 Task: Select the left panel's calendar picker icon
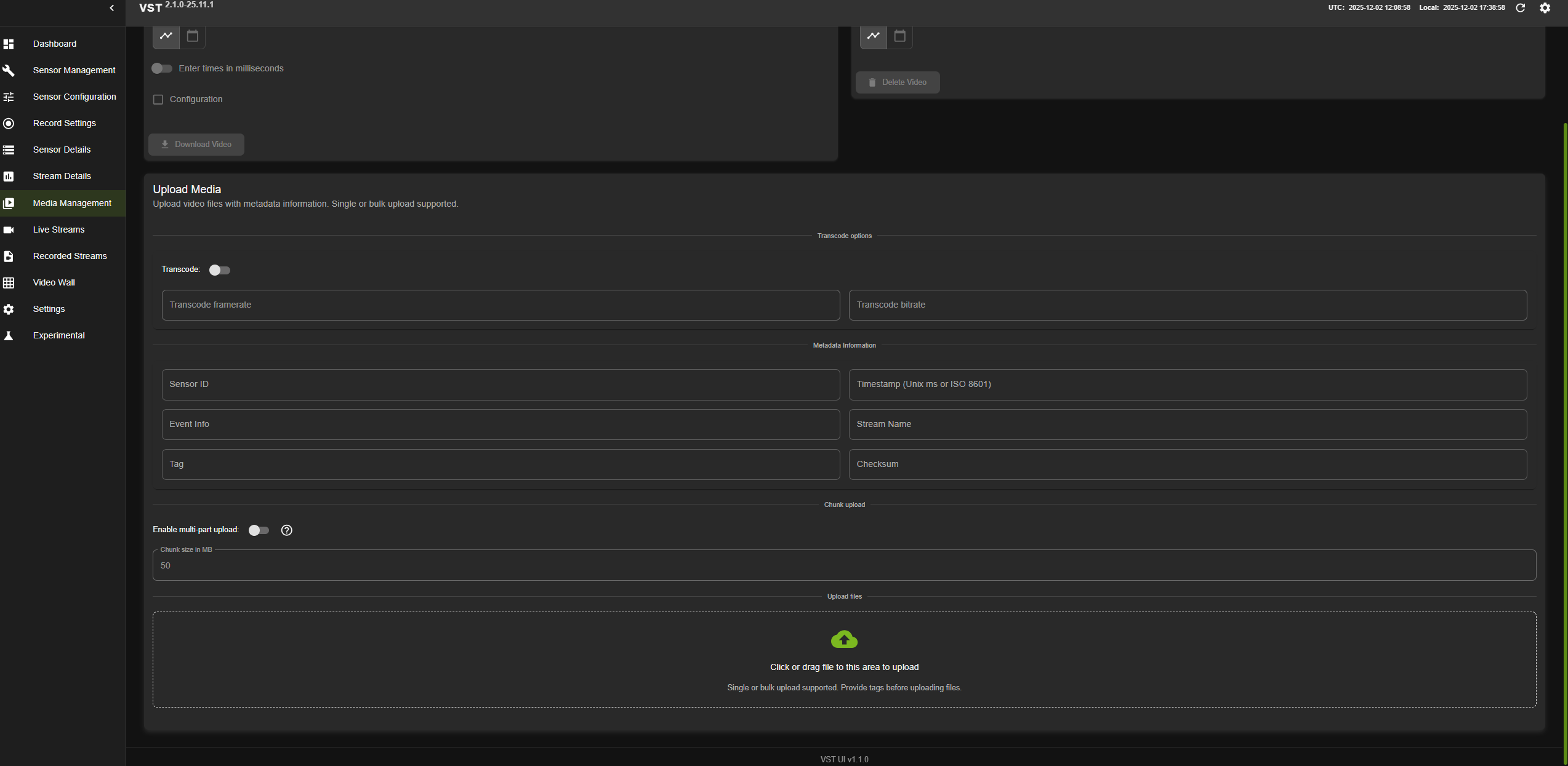193,36
